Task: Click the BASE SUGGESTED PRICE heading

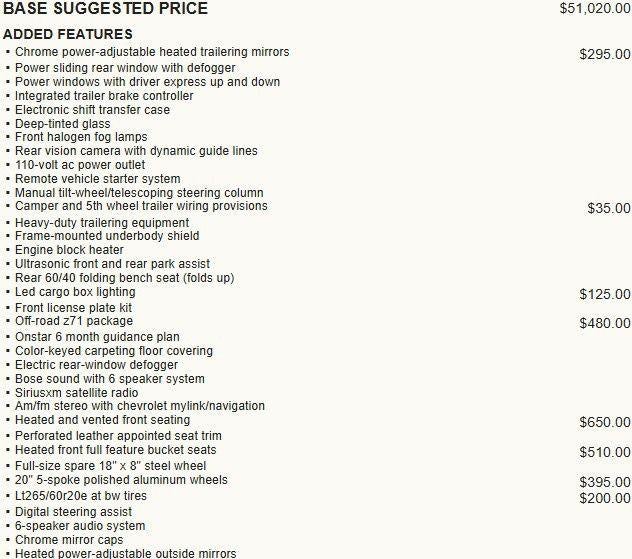Action: coord(105,8)
